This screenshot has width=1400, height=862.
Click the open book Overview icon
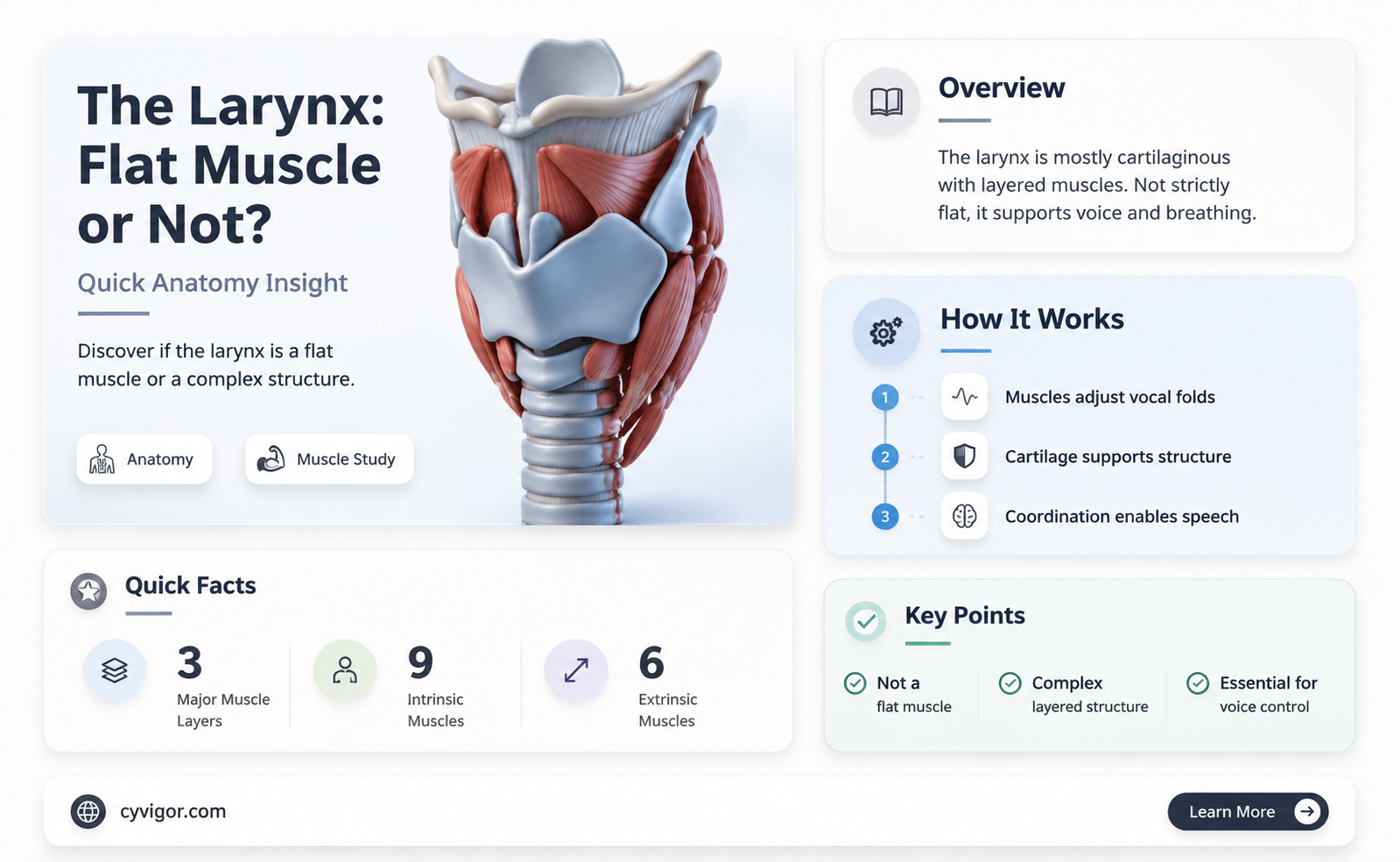[x=886, y=102]
